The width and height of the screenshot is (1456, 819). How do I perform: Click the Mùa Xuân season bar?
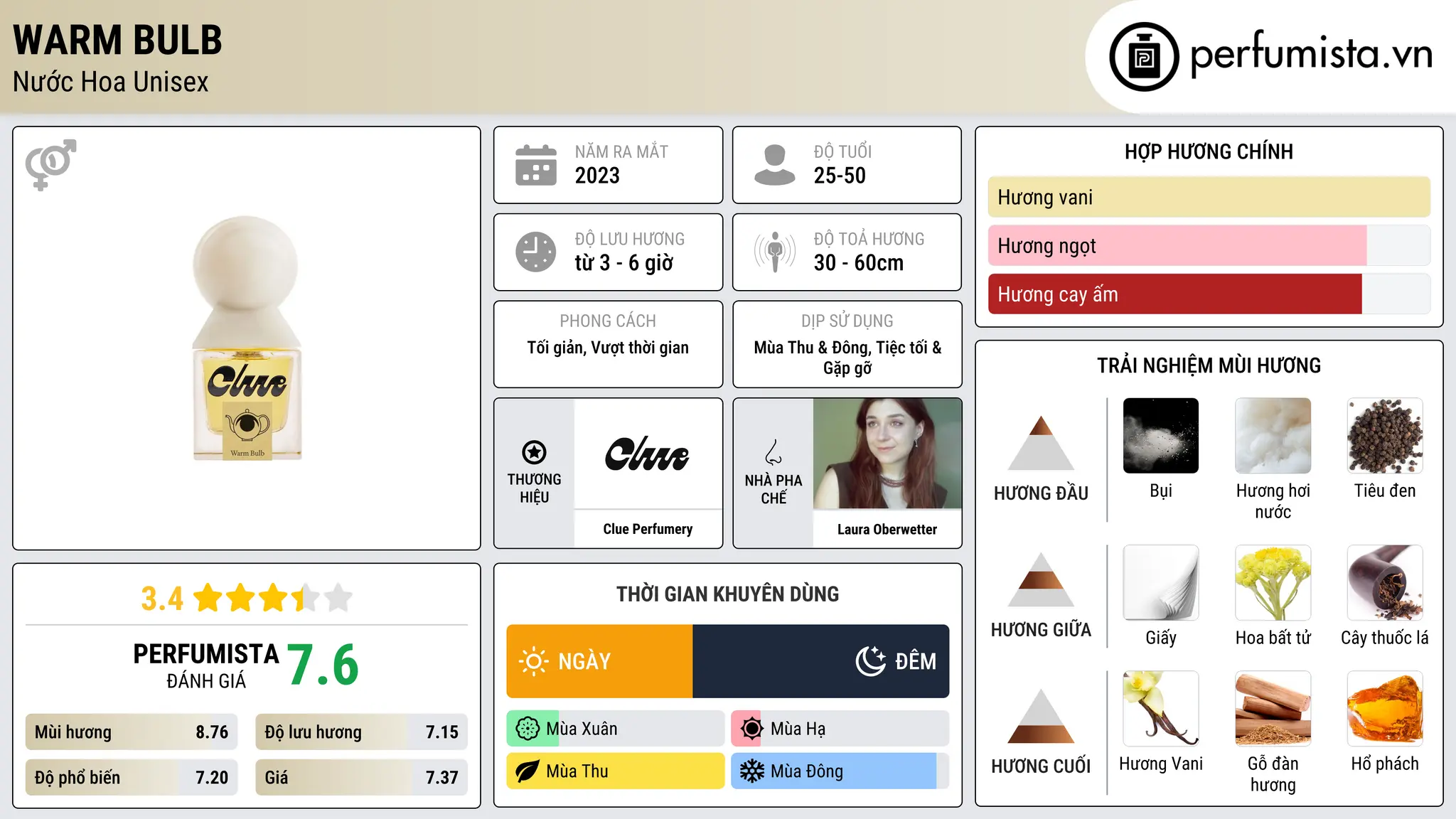click(x=616, y=729)
